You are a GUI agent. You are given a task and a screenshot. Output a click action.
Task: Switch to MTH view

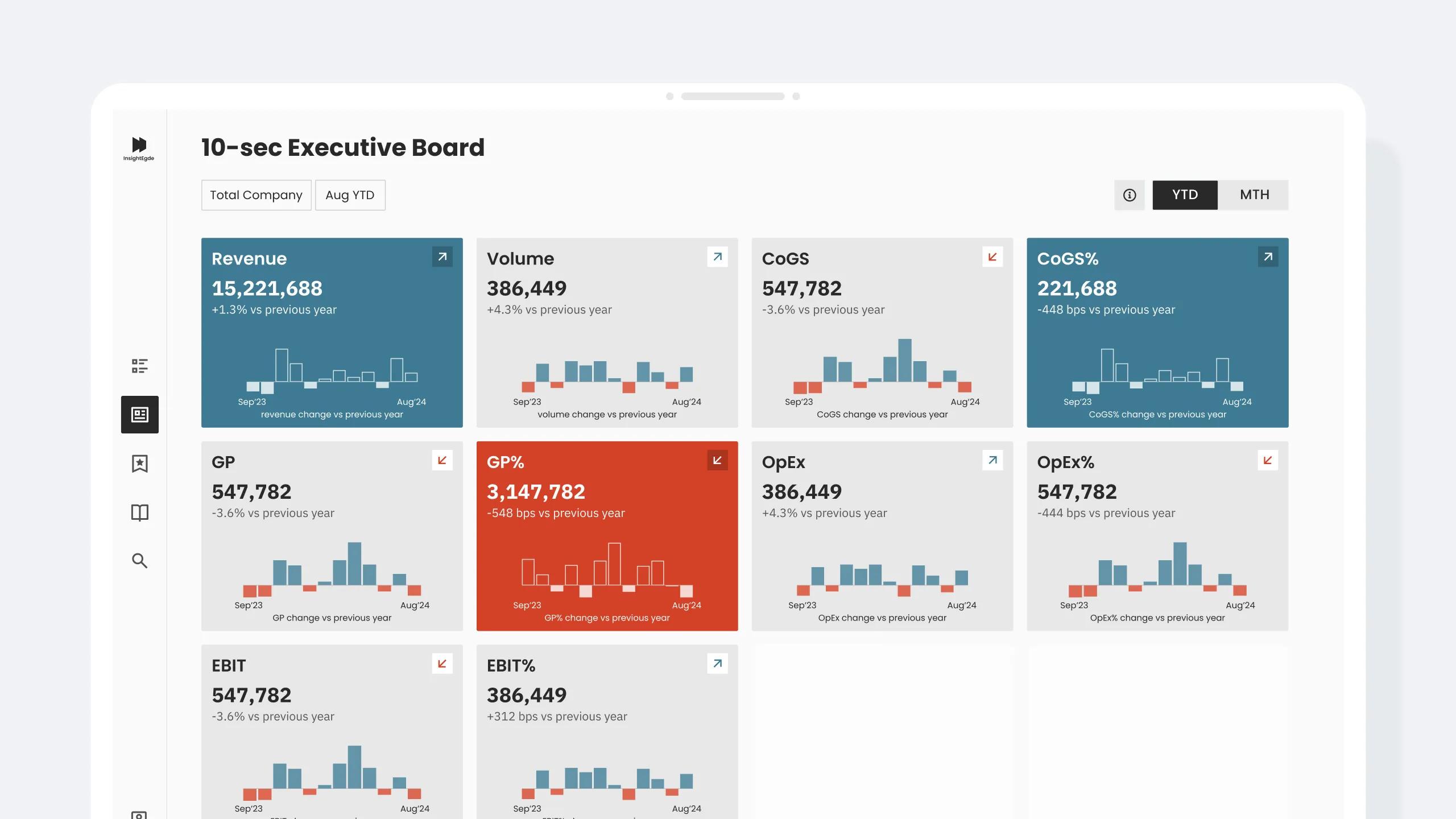pyautogui.click(x=1255, y=195)
